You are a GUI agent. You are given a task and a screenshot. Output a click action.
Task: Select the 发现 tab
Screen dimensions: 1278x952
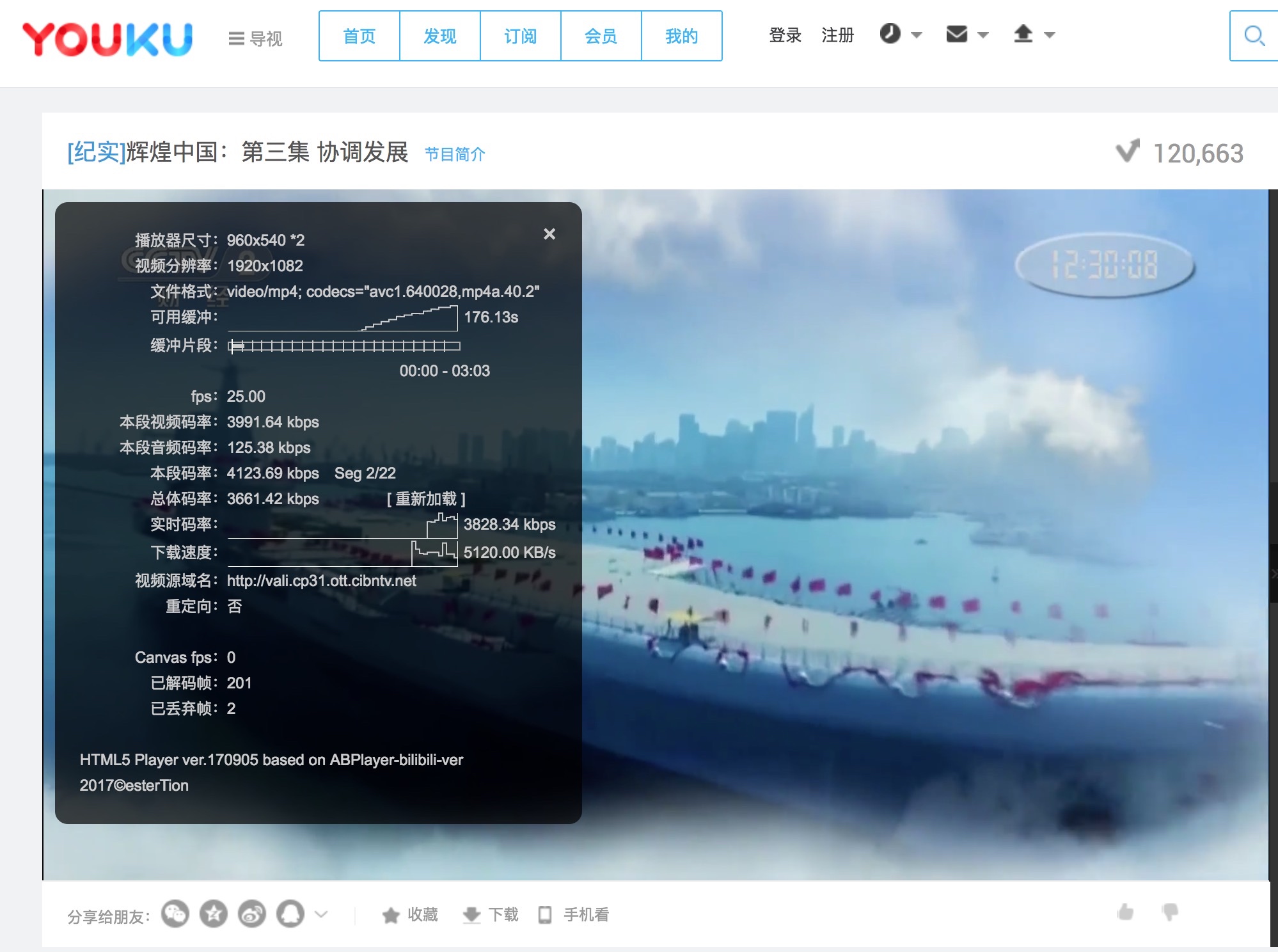(x=439, y=36)
